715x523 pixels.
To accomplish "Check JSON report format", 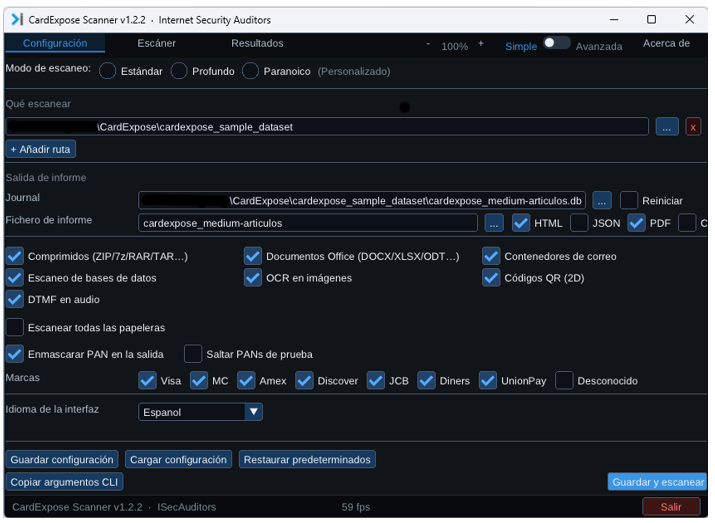I will coord(579,223).
